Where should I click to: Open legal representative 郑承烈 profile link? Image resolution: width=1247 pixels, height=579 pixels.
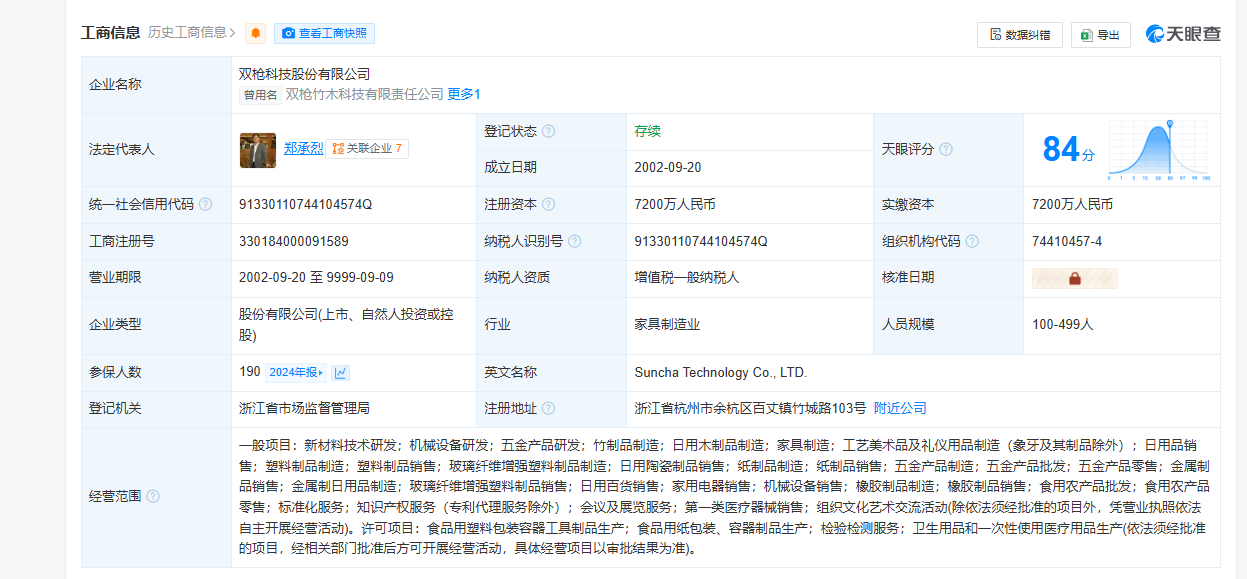(x=303, y=148)
